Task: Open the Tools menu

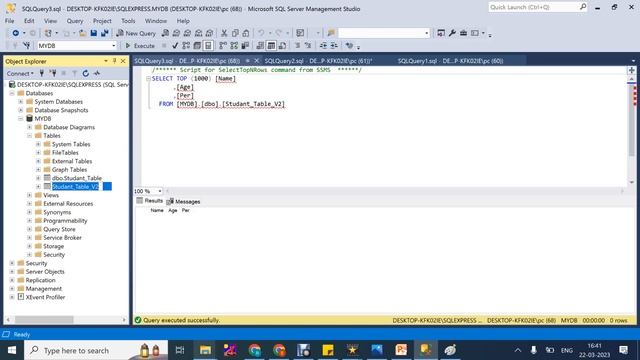Action: click(128, 20)
